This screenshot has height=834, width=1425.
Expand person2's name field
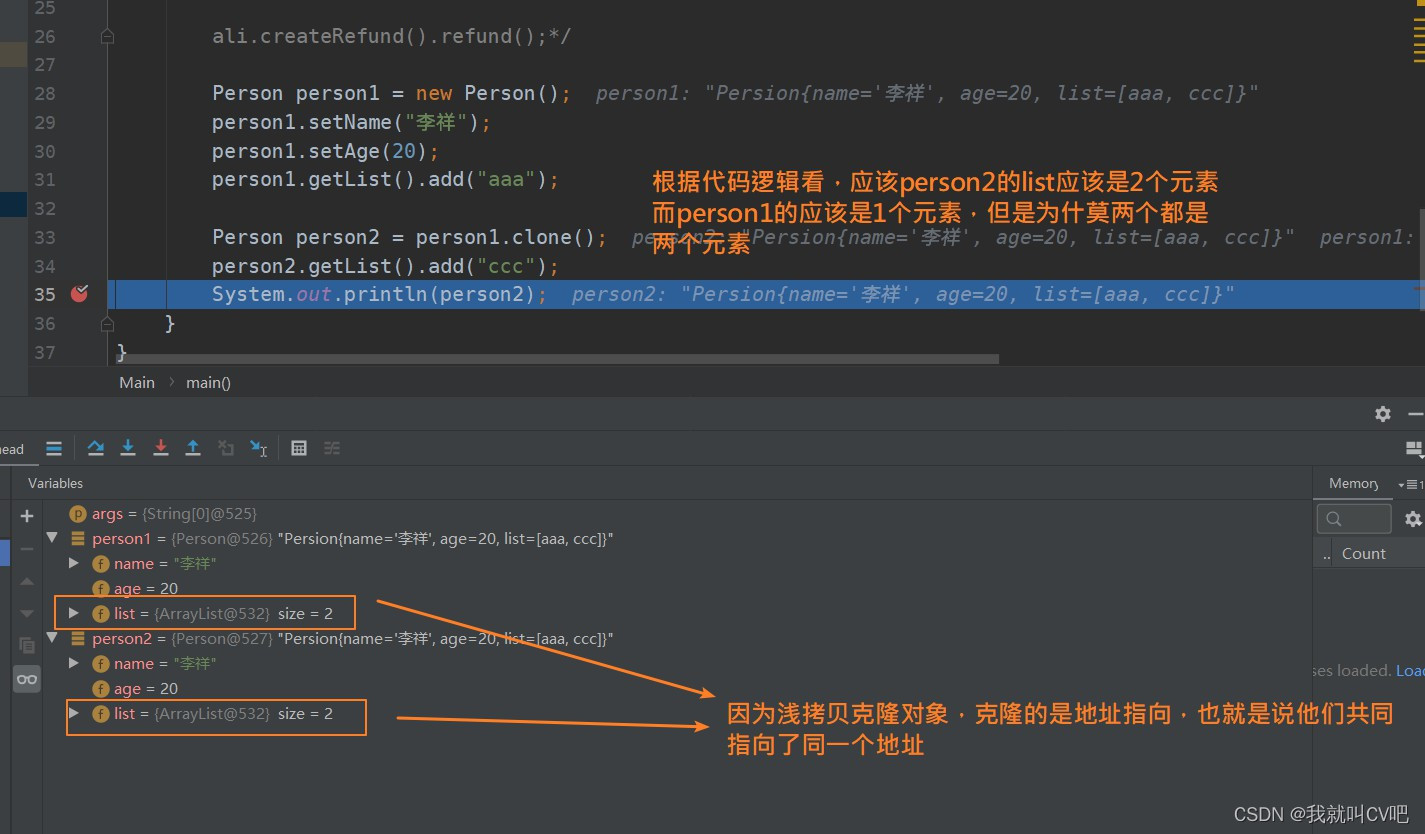(x=74, y=663)
